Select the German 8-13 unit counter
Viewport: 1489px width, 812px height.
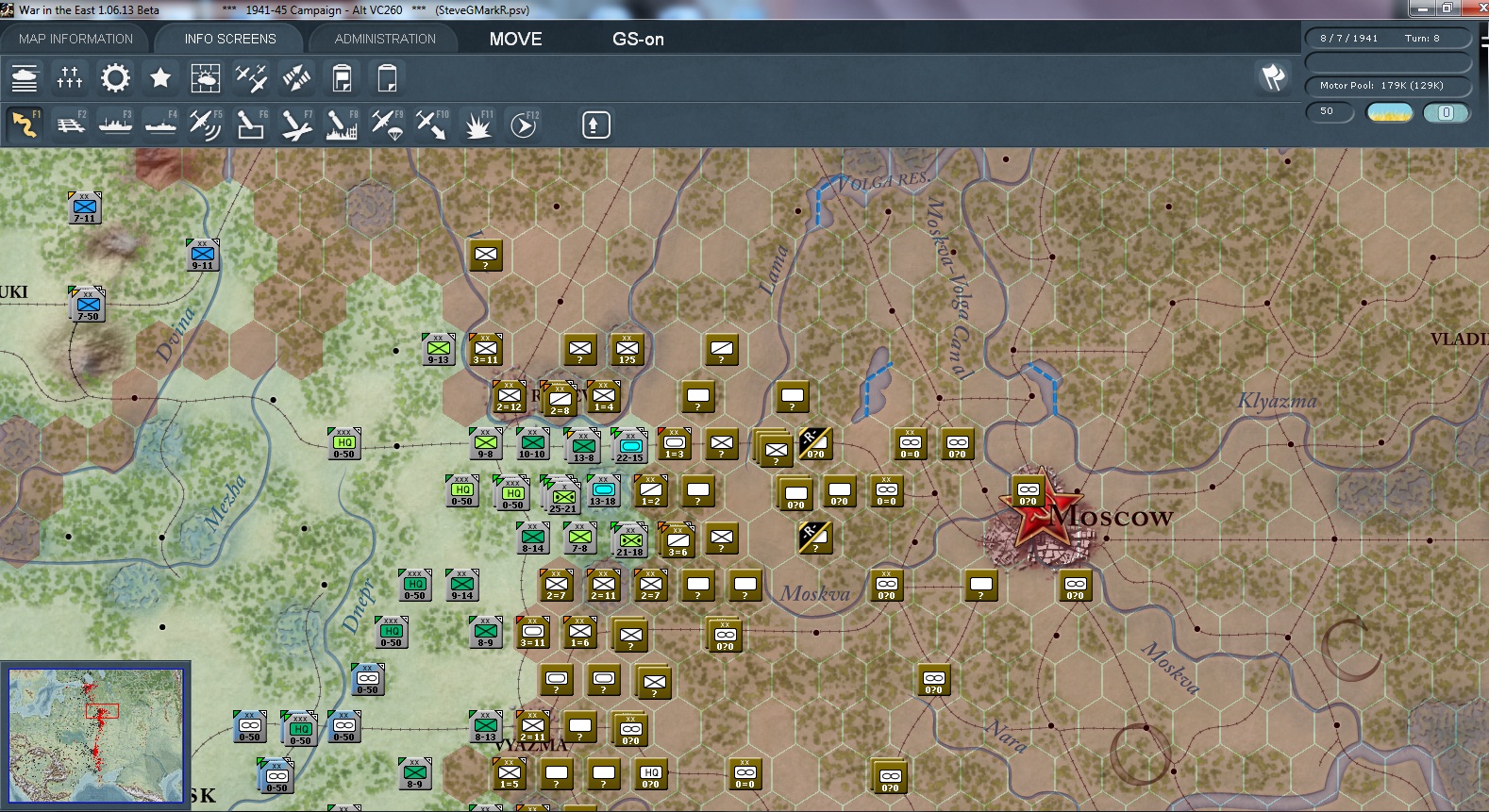pos(486,726)
